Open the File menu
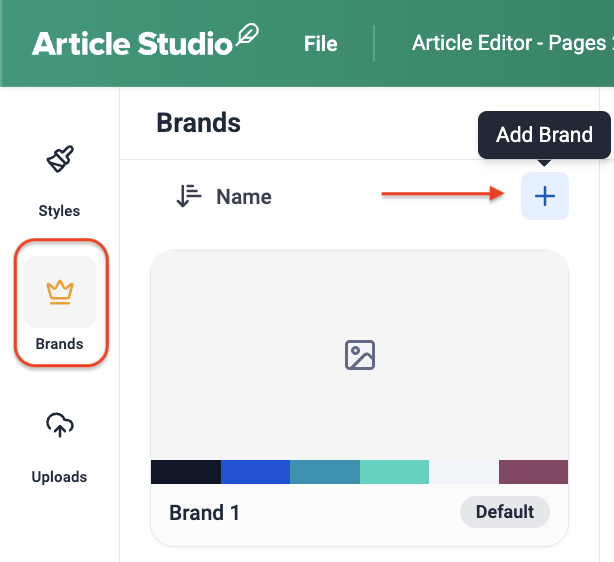The width and height of the screenshot is (614, 562). (320, 44)
